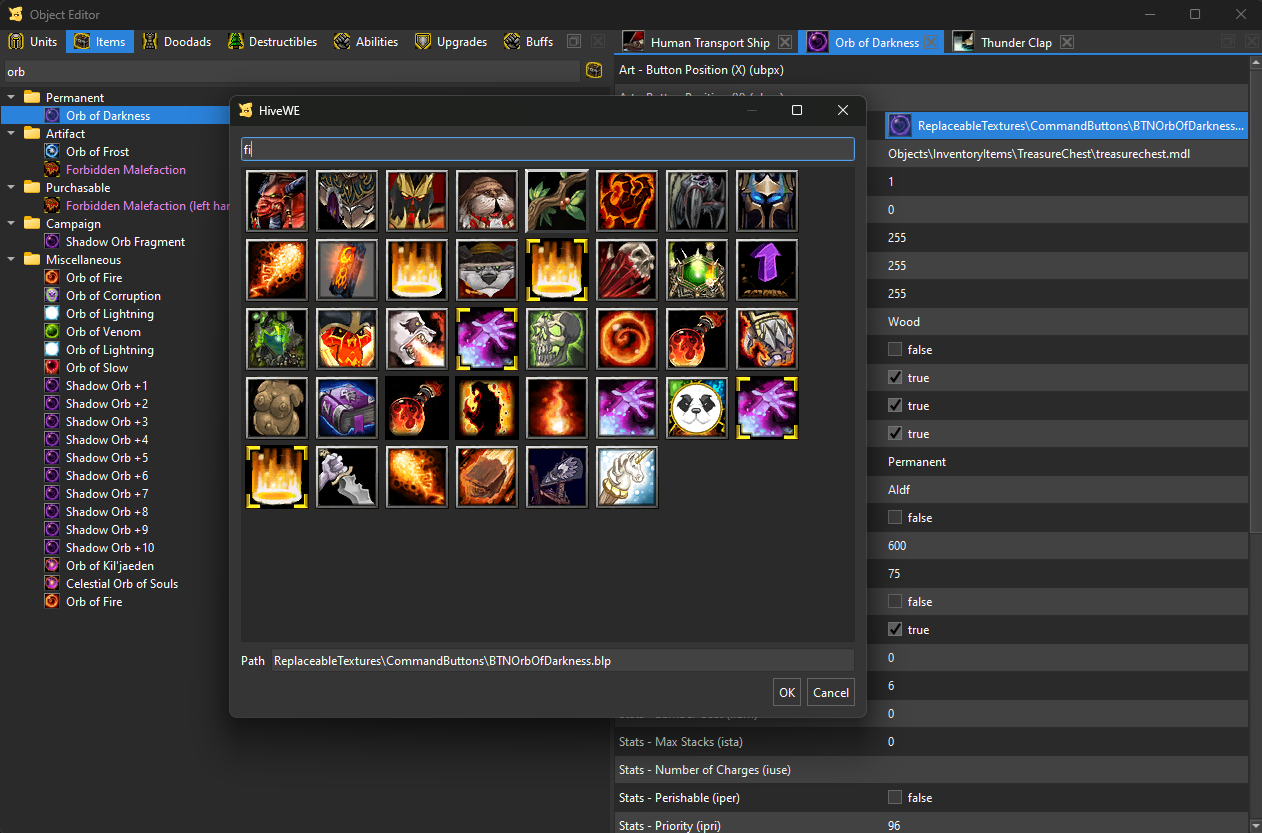This screenshot has height=833, width=1262.
Task: Choose the clay idol statue icon
Action: [277, 408]
